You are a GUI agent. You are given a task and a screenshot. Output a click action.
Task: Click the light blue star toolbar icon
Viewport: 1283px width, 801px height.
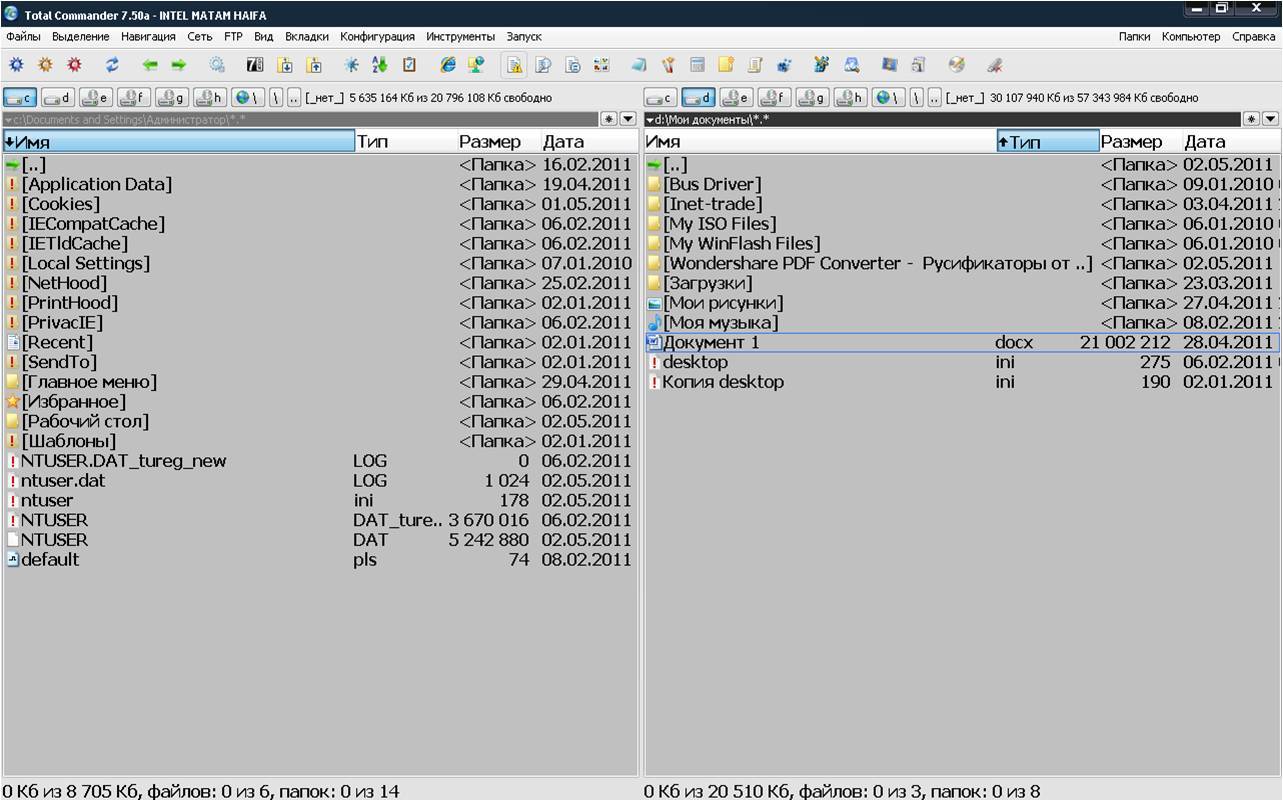point(351,65)
